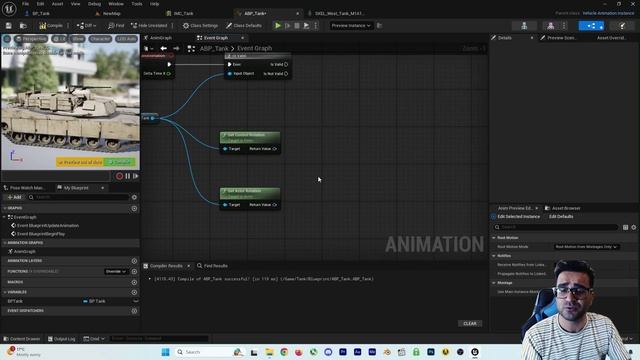
Task: Select Event Blueprint Update Animation entry
Action: click(48, 225)
